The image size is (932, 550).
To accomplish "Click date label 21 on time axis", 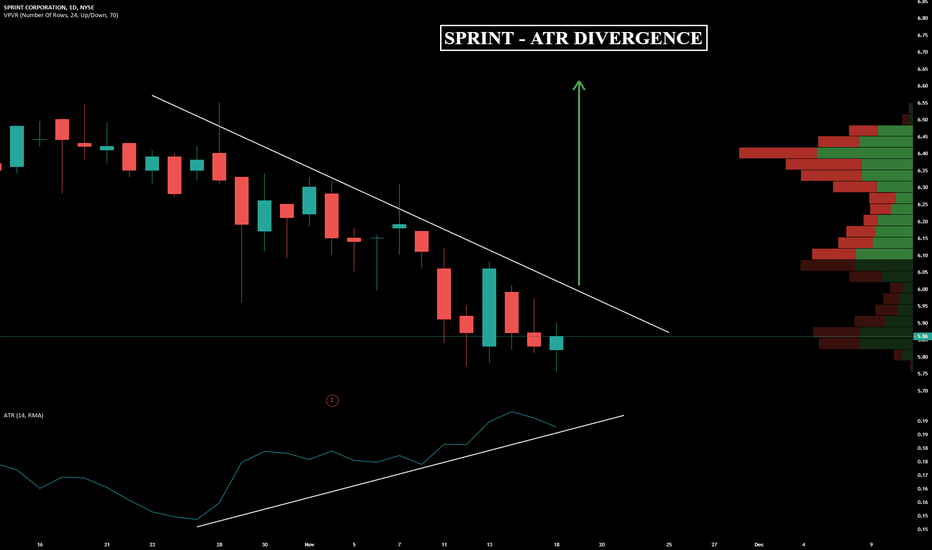I will click(x=107, y=545).
